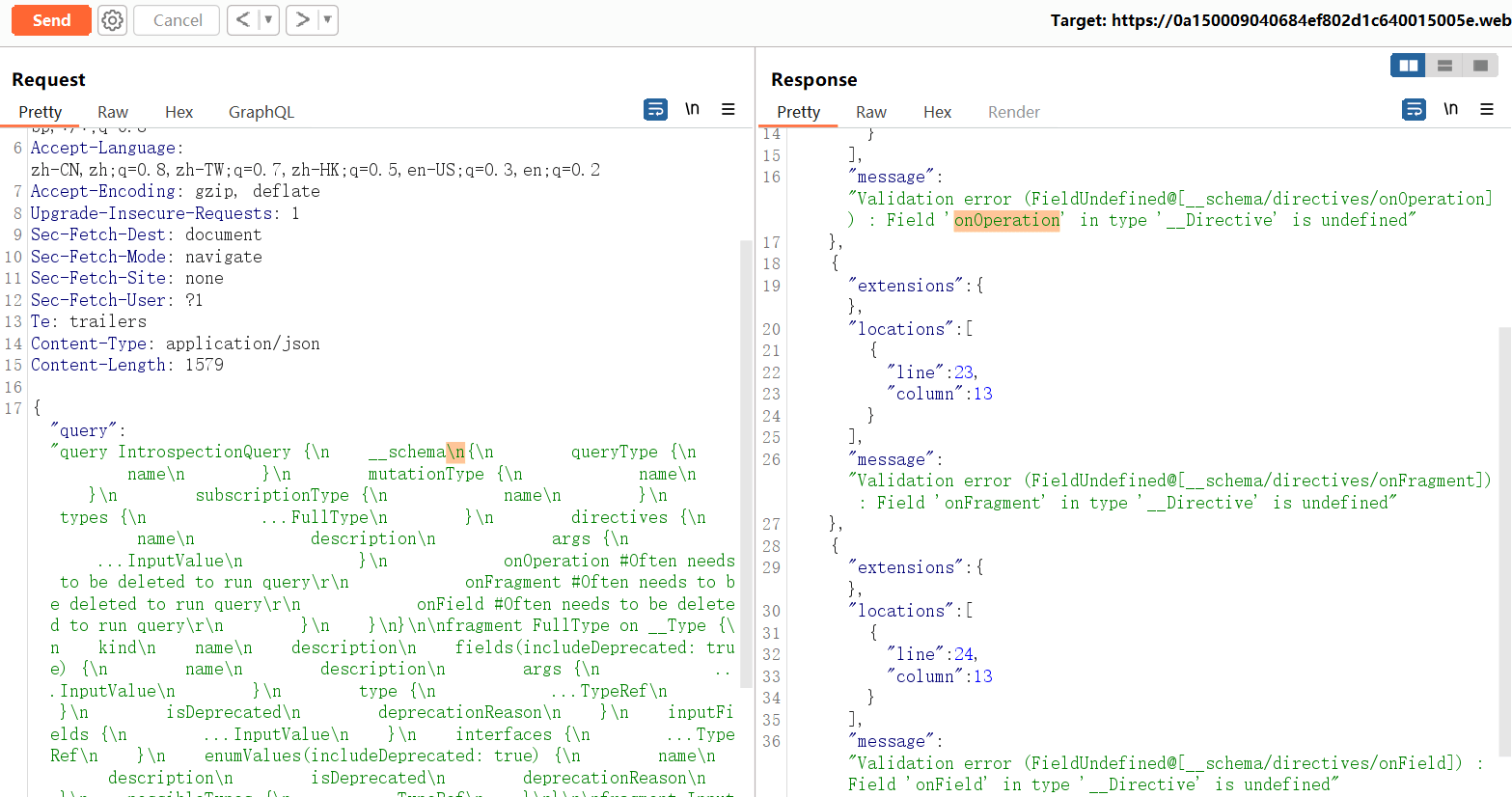Switch to the Request Hex tab
The image size is (1512, 797).
pos(179,112)
